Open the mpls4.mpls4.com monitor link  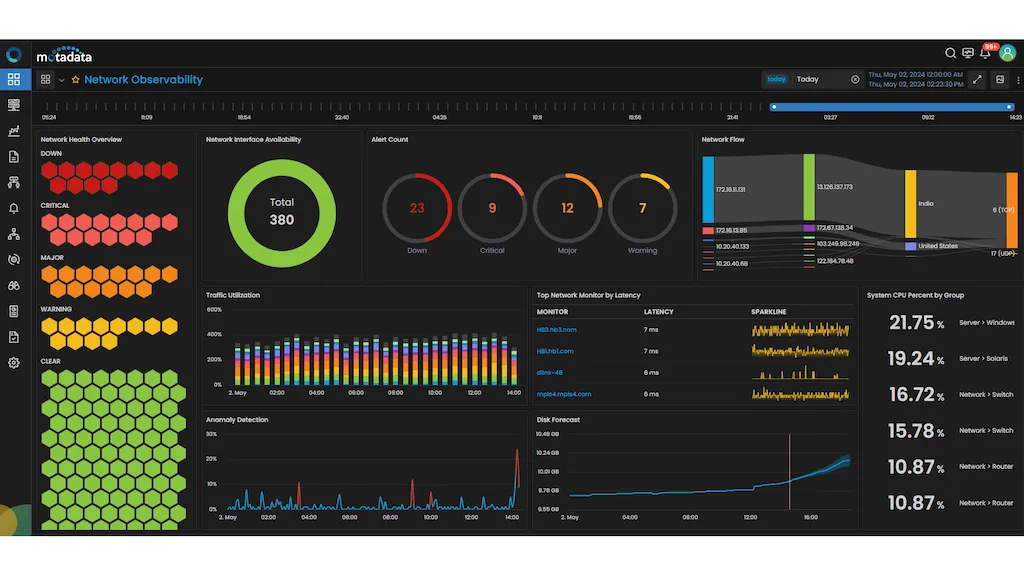[564, 394]
